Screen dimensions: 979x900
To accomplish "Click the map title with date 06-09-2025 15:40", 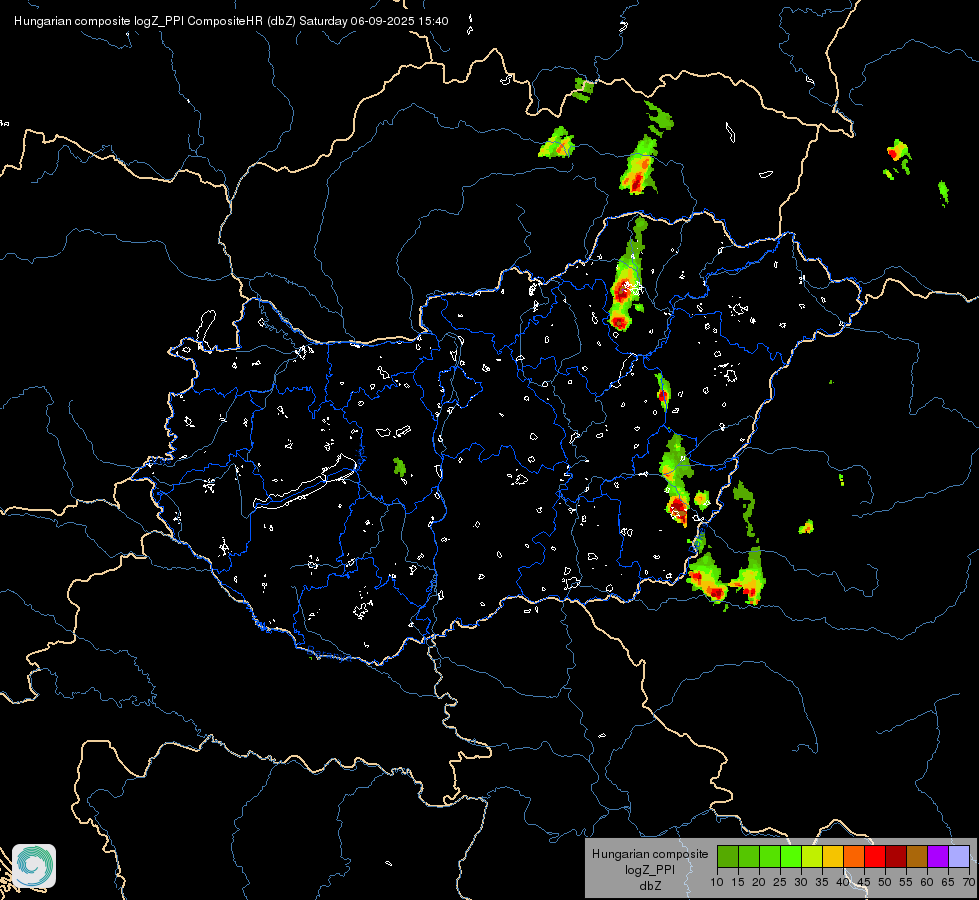I will pyautogui.click(x=231, y=21).
